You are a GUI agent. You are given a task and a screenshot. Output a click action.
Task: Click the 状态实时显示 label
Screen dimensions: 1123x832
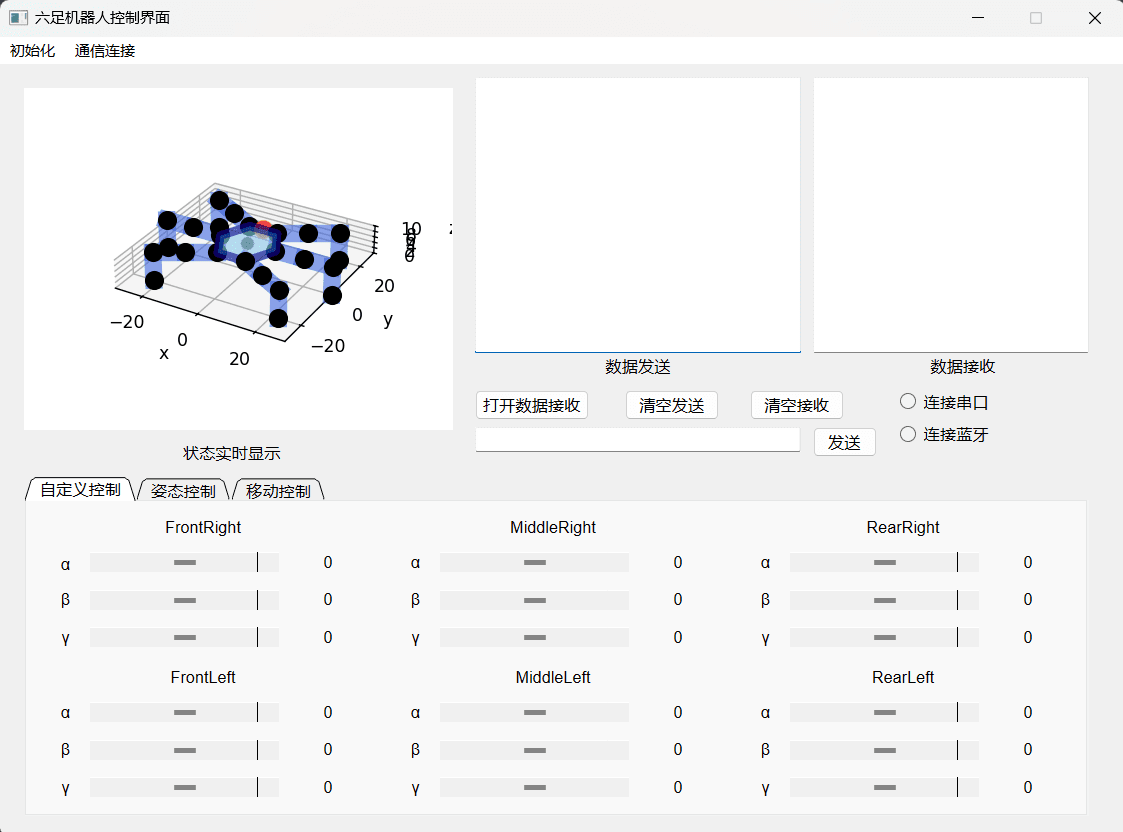click(x=231, y=453)
